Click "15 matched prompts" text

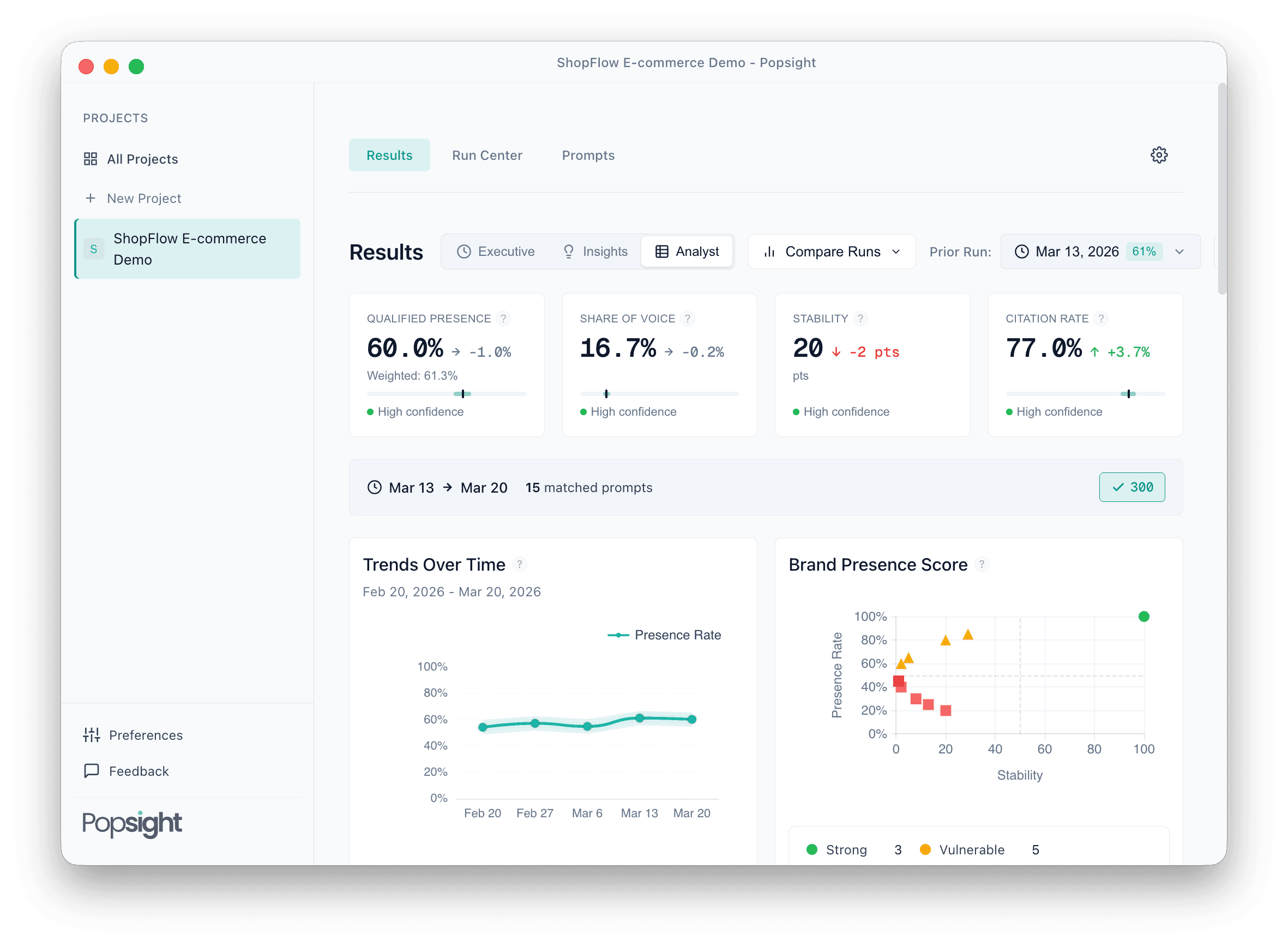(x=588, y=487)
